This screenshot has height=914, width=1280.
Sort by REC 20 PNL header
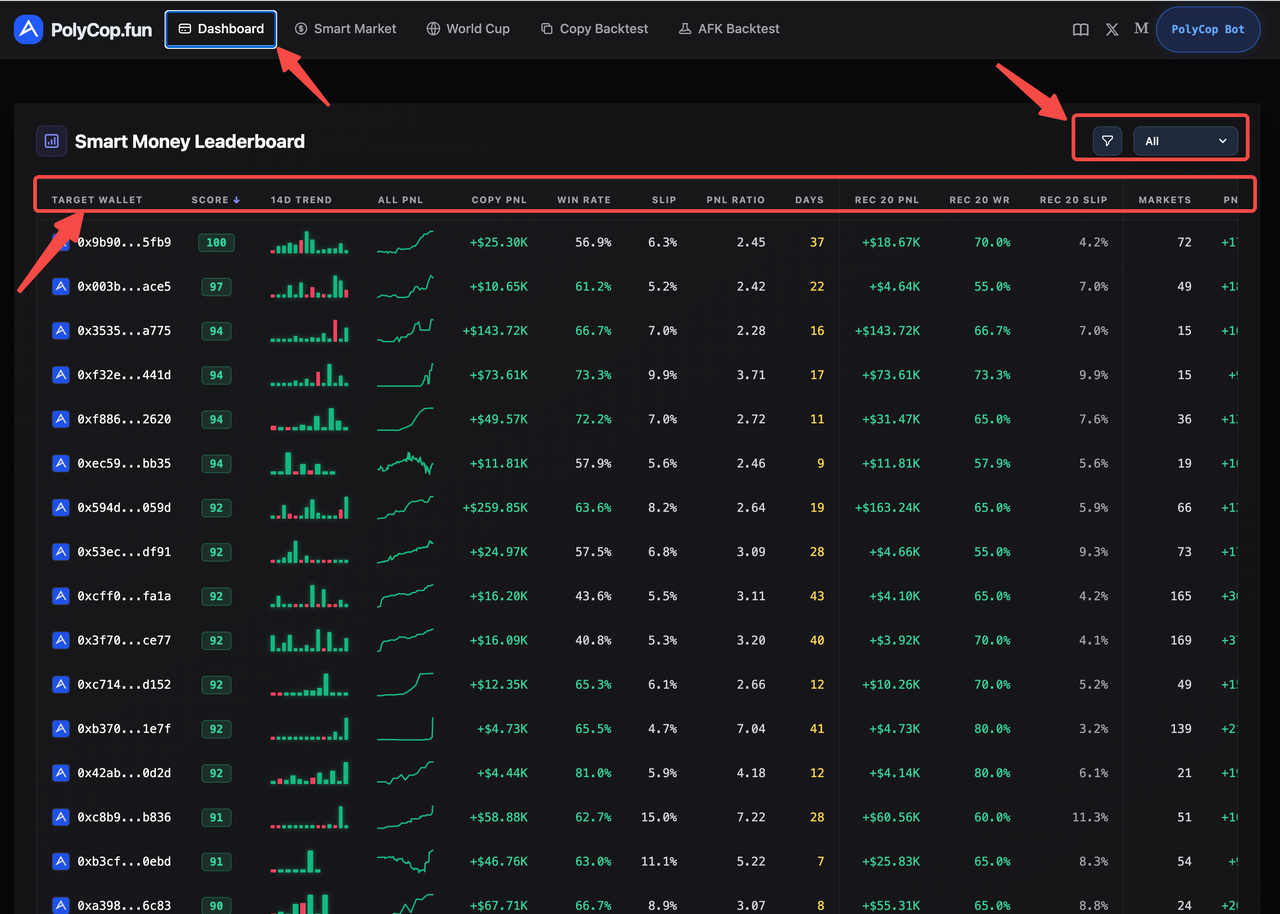click(x=887, y=200)
